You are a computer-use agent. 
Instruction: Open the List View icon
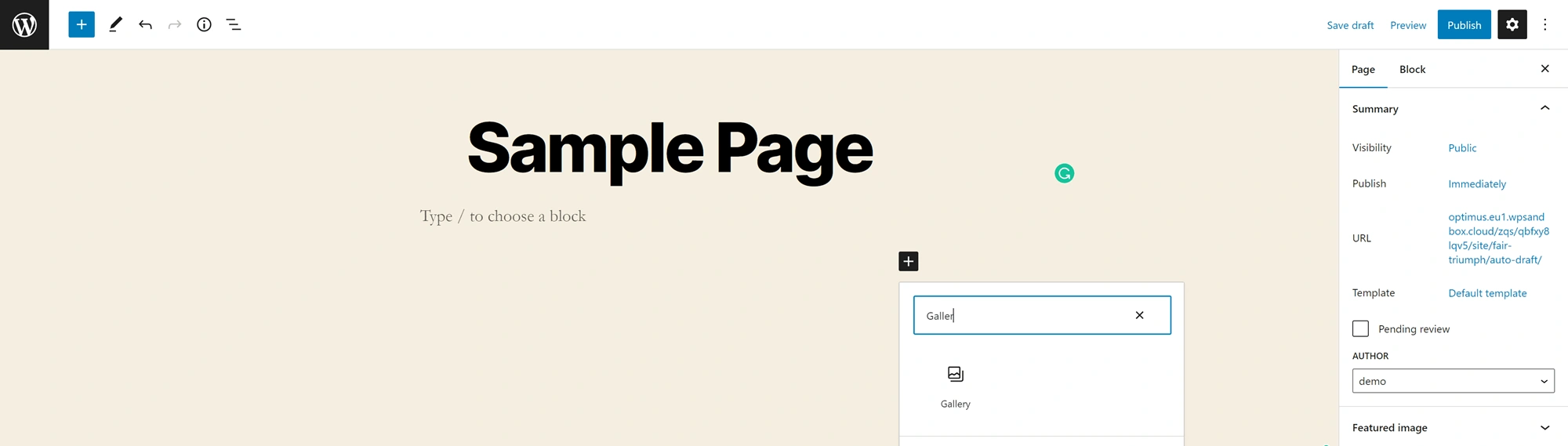234,24
